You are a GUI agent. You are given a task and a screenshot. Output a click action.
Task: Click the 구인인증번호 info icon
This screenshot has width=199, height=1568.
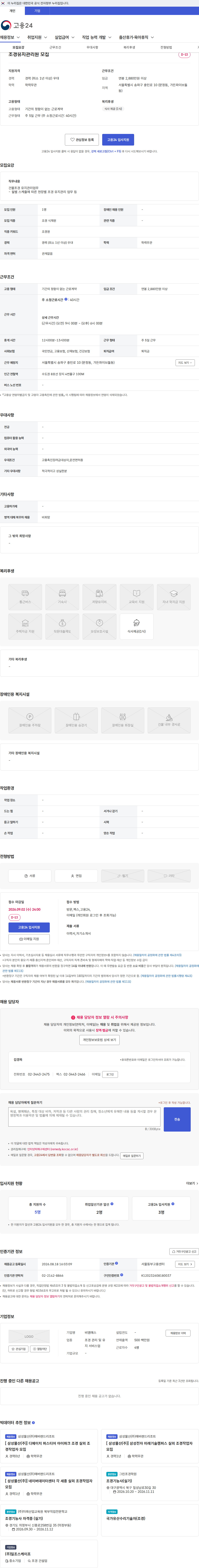click(122, 1275)
